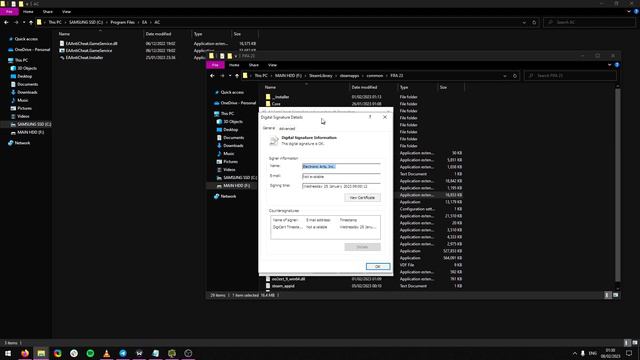The height and width of the screenshot is (360, 640).
Task: Open Windows Start menu
Action: pos(8,353)
